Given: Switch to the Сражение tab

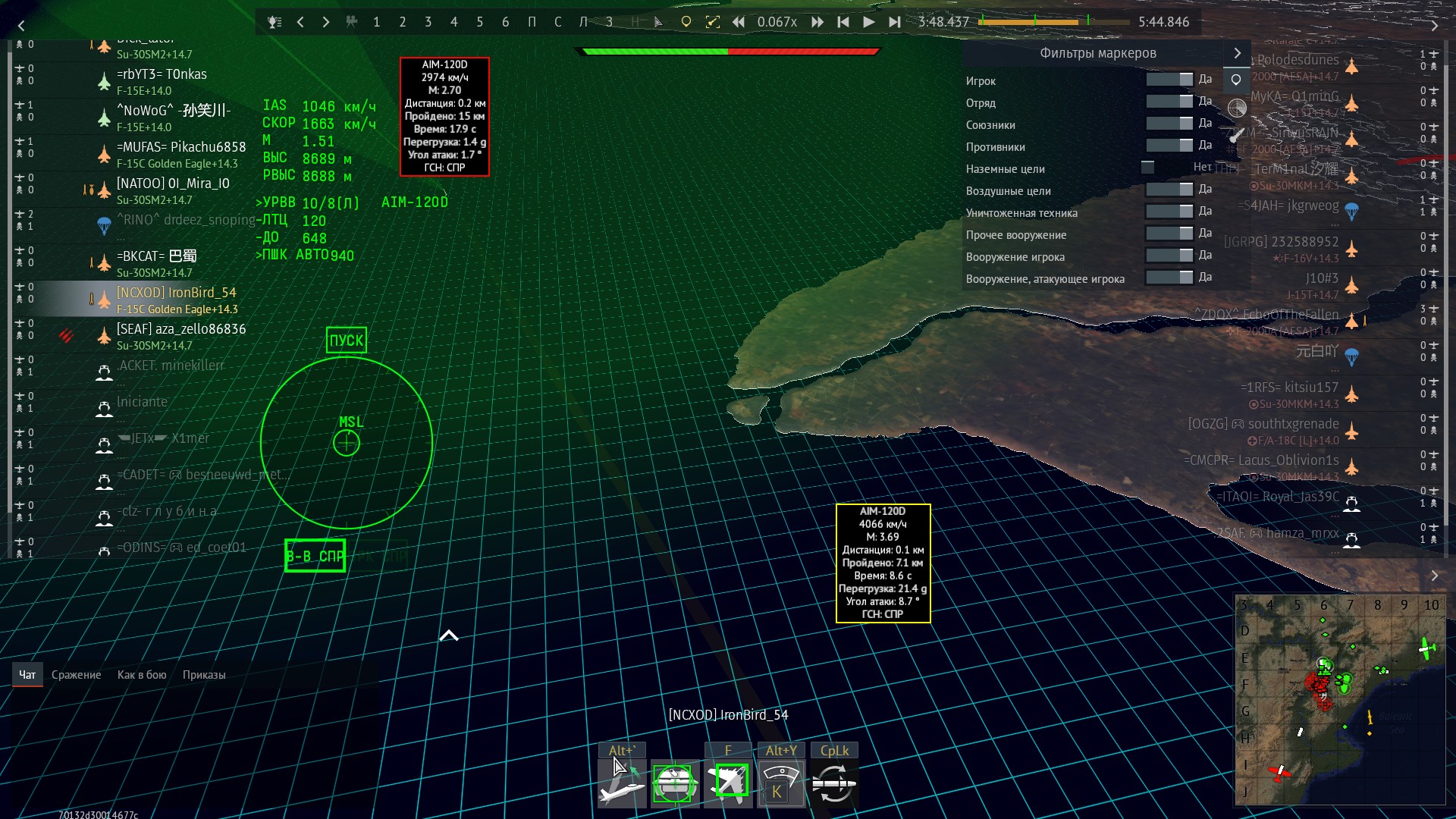Looking at the screenshot, I should tap(76, 675).
